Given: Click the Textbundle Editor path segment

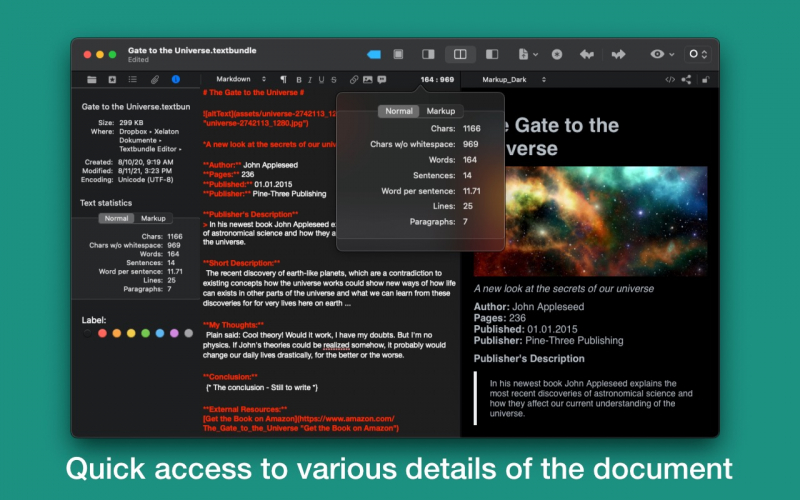Looking at the screenshot, I should pos(148,149).
